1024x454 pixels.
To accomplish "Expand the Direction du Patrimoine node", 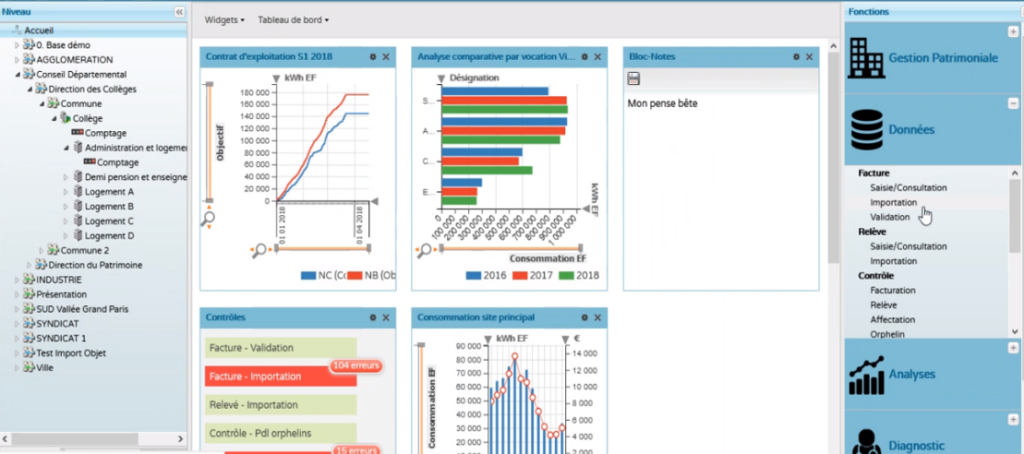I will click(x=29, y=265).
